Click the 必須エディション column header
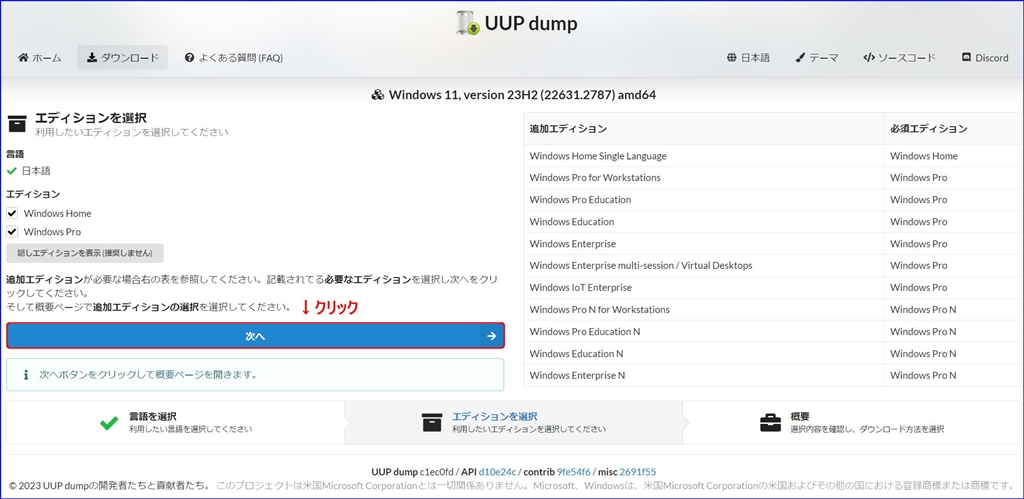Screen dimensions: 1024x499 tap(952, 129)
